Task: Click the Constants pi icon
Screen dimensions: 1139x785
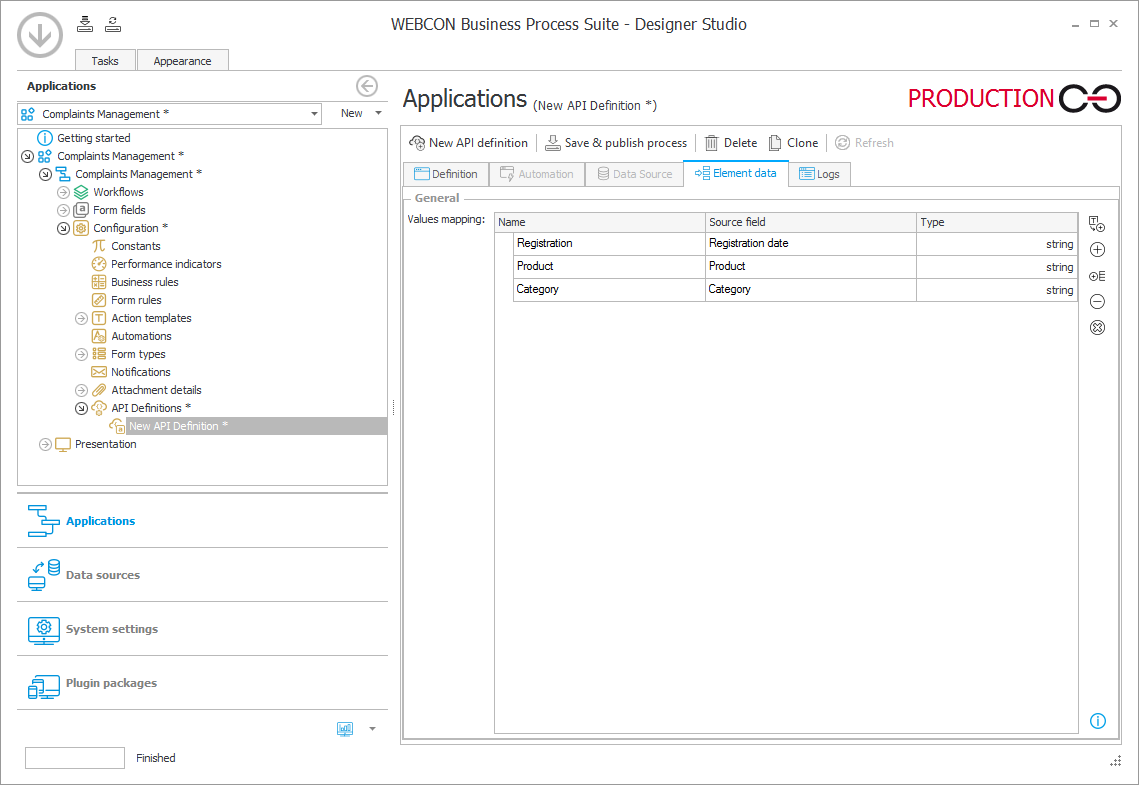Action: pos(99,246)
